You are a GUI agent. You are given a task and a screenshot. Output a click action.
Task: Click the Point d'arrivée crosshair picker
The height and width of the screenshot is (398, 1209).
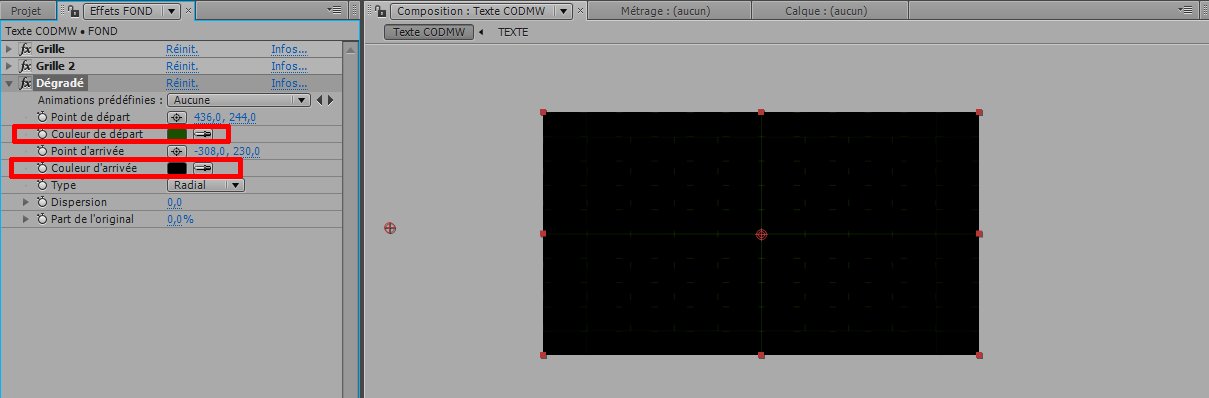pos(176,151)
